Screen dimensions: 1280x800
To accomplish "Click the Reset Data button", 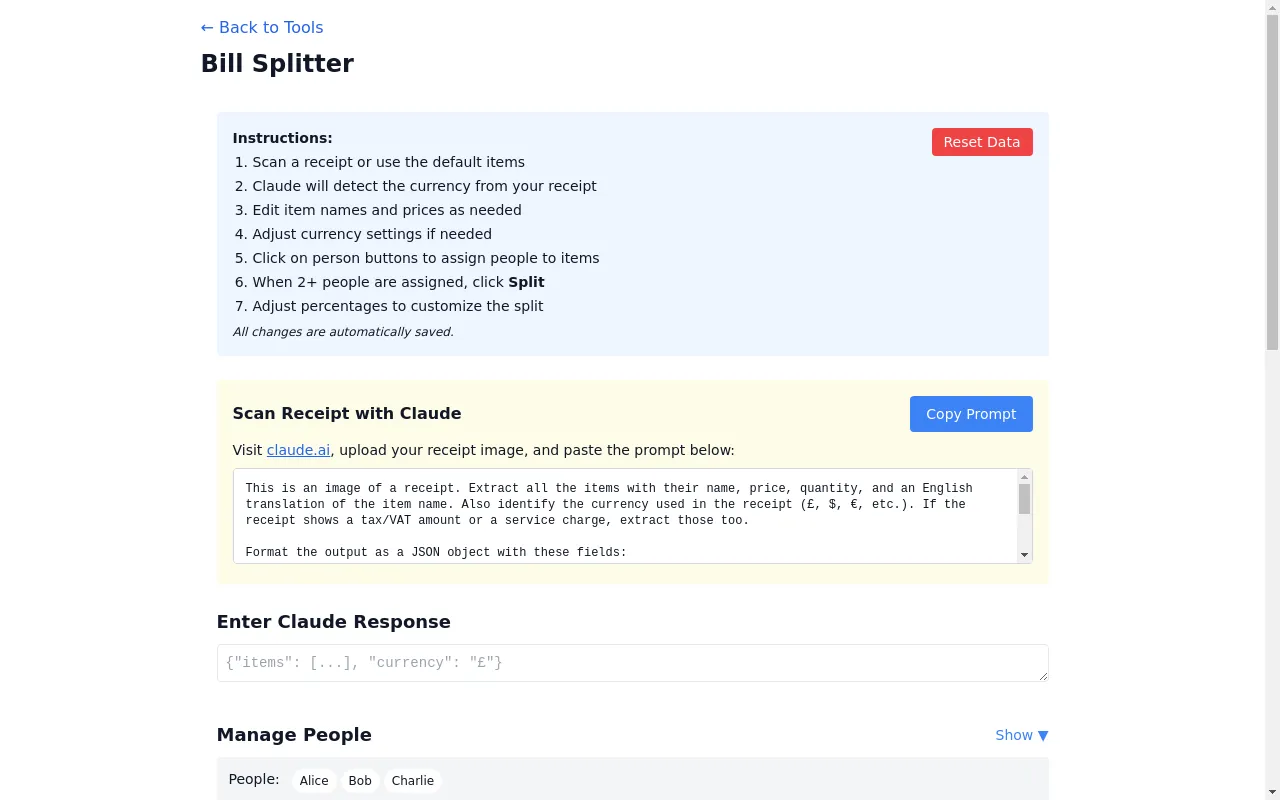I will pyautogui.click(x=981, y=141).
